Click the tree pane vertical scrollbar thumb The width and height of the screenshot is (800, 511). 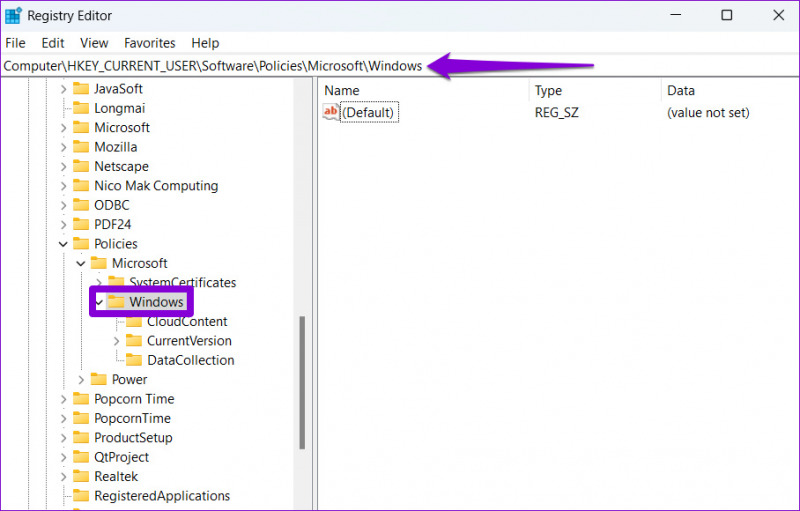coord(302,382)
